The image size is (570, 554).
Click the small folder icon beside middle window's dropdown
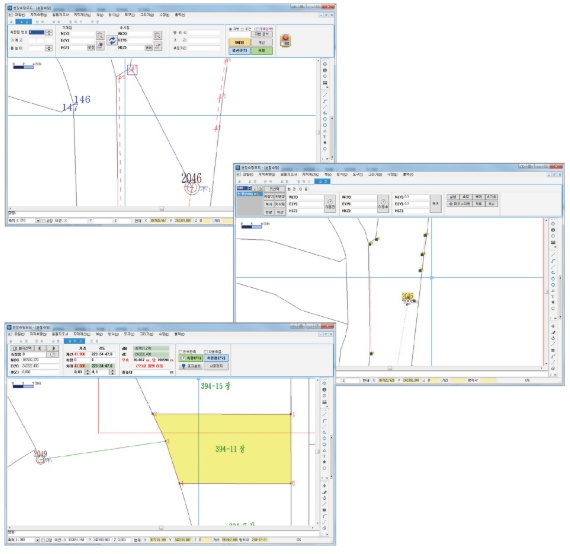click(260, 189)
